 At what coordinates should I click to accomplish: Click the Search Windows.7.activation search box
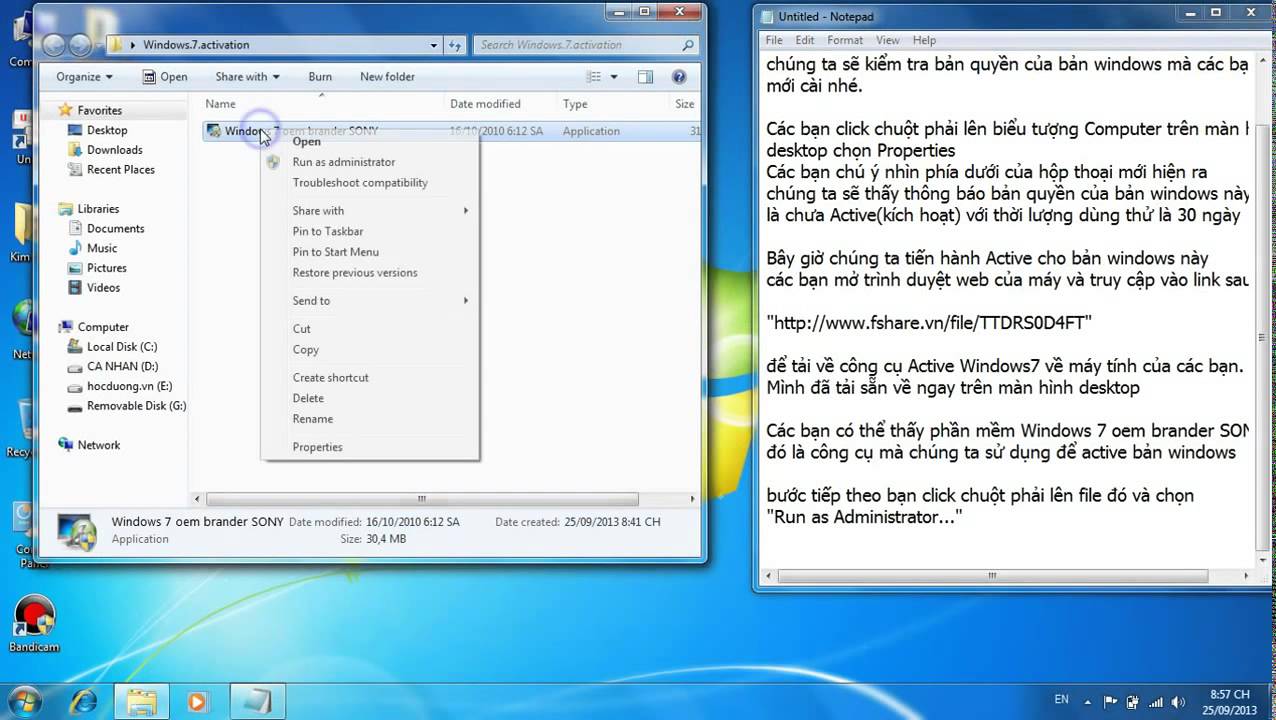(587, 45)
